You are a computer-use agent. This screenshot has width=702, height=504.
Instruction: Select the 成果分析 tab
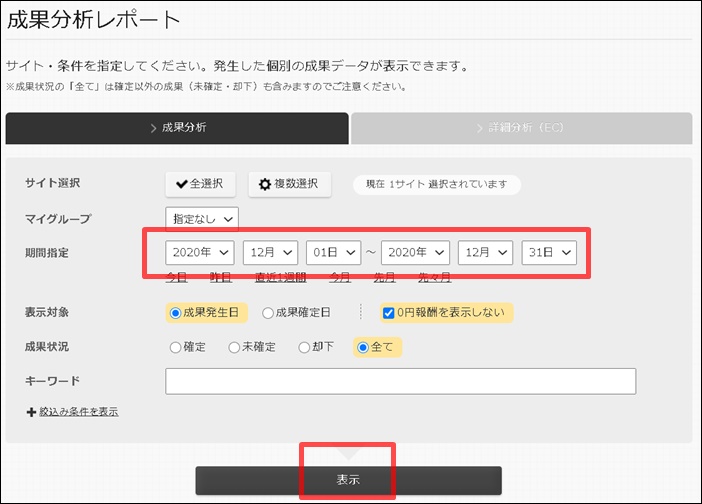pyautogui.click(x=177, y=128)
